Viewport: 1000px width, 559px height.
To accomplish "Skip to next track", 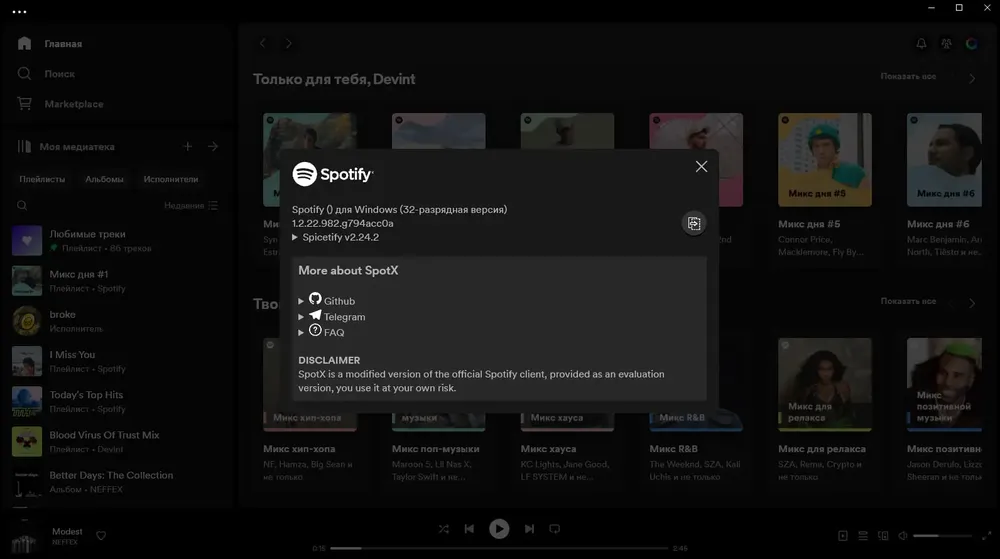I will 529,528.
